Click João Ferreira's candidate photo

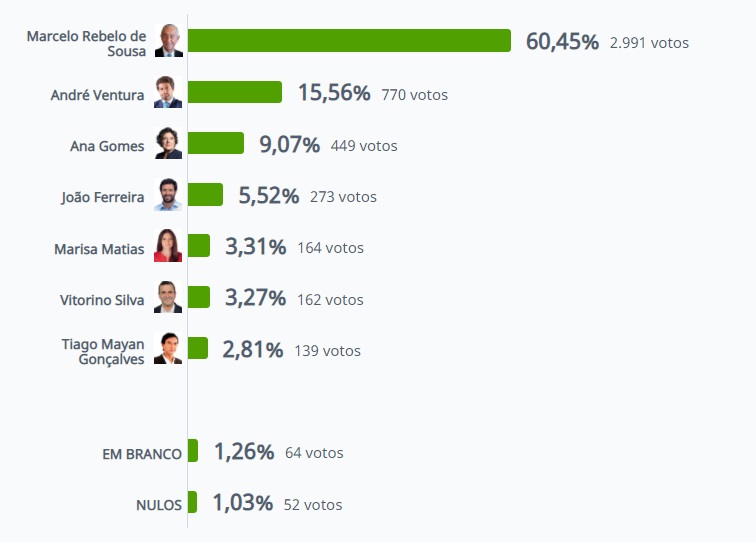point(168,195)
